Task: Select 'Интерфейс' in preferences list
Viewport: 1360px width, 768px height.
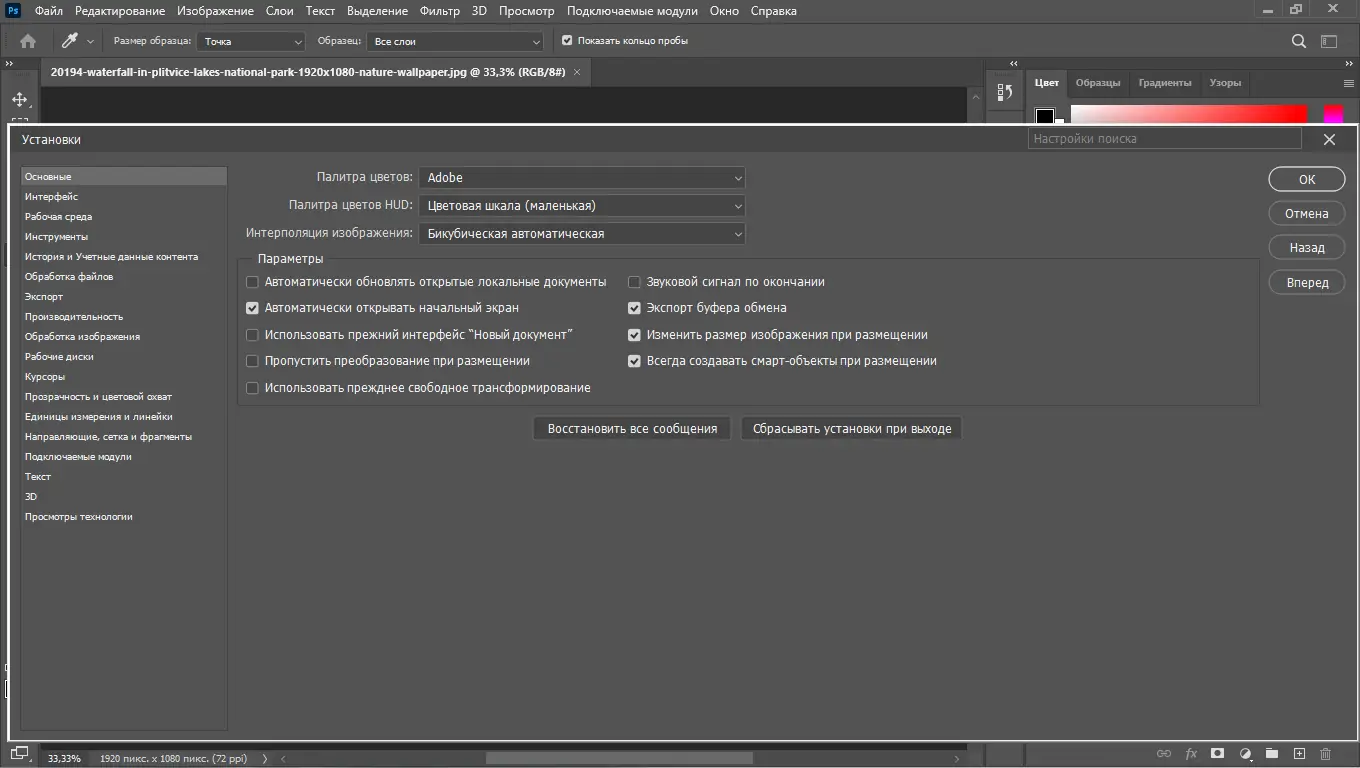Action: tap(124, 197)
